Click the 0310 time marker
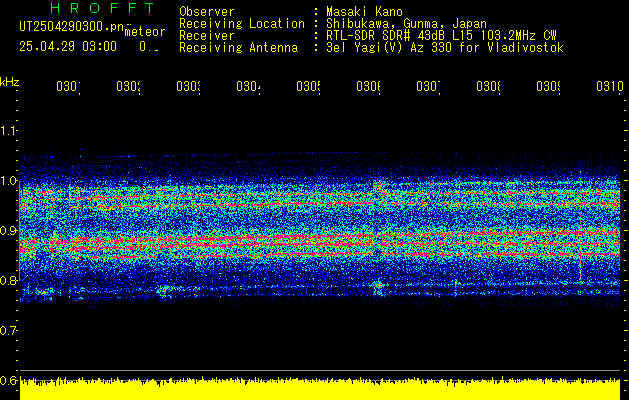Image resolution: width=629 pixels, height=400 pixels. coord(610,86)
